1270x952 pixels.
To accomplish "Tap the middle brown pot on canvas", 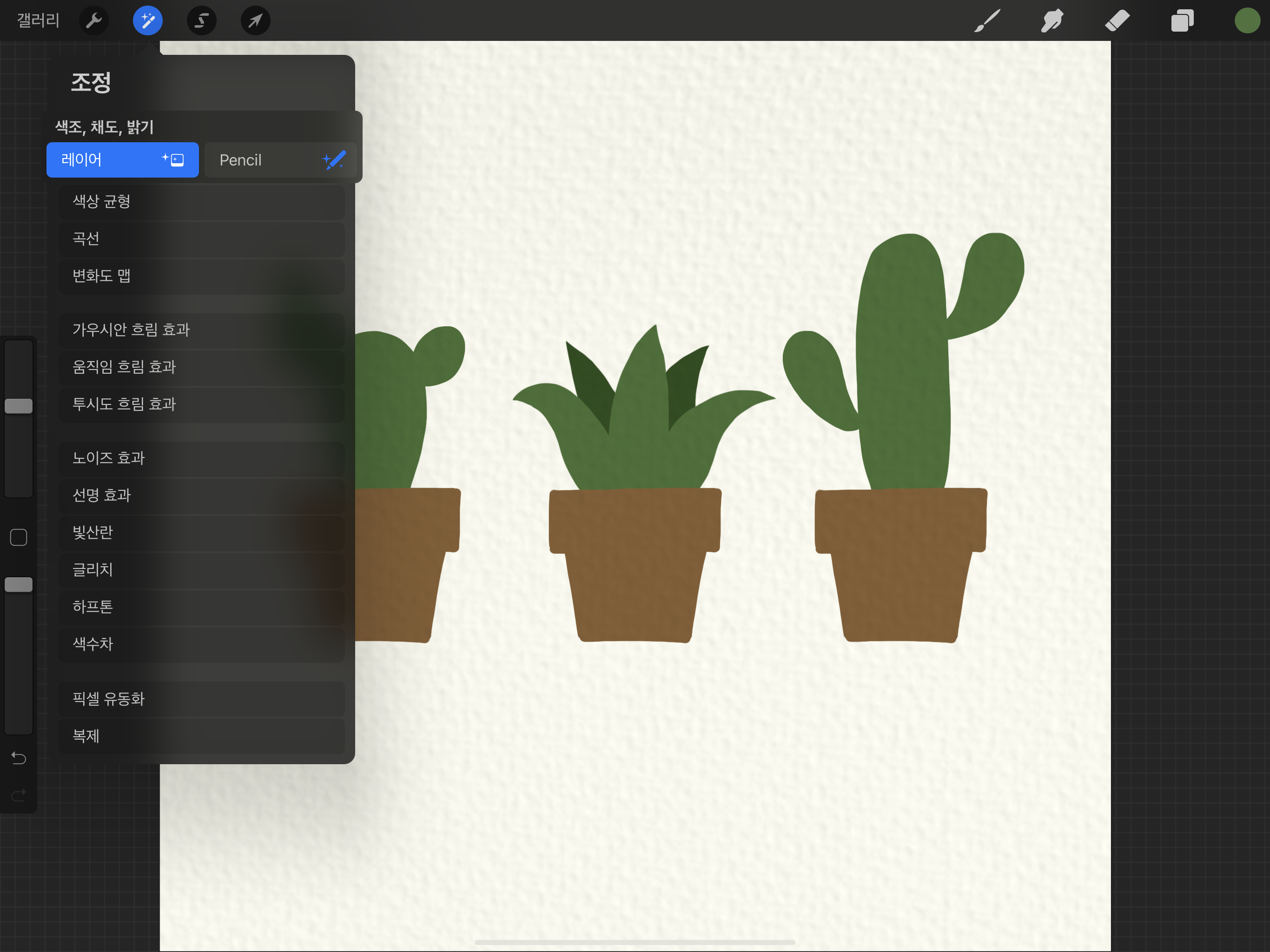I will pyautogui.click(x=635, y=566).
